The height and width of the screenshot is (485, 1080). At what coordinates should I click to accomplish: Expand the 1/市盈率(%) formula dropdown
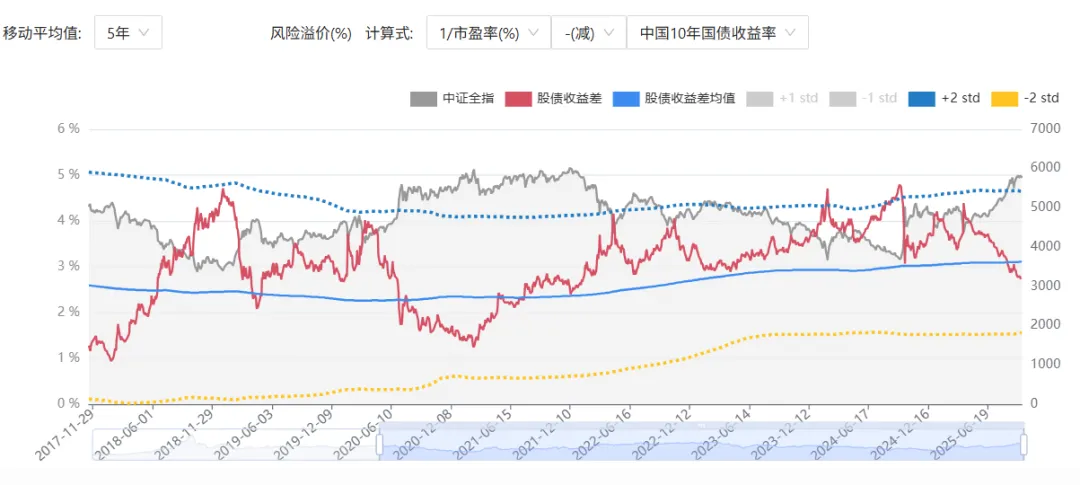click(488, 33)
